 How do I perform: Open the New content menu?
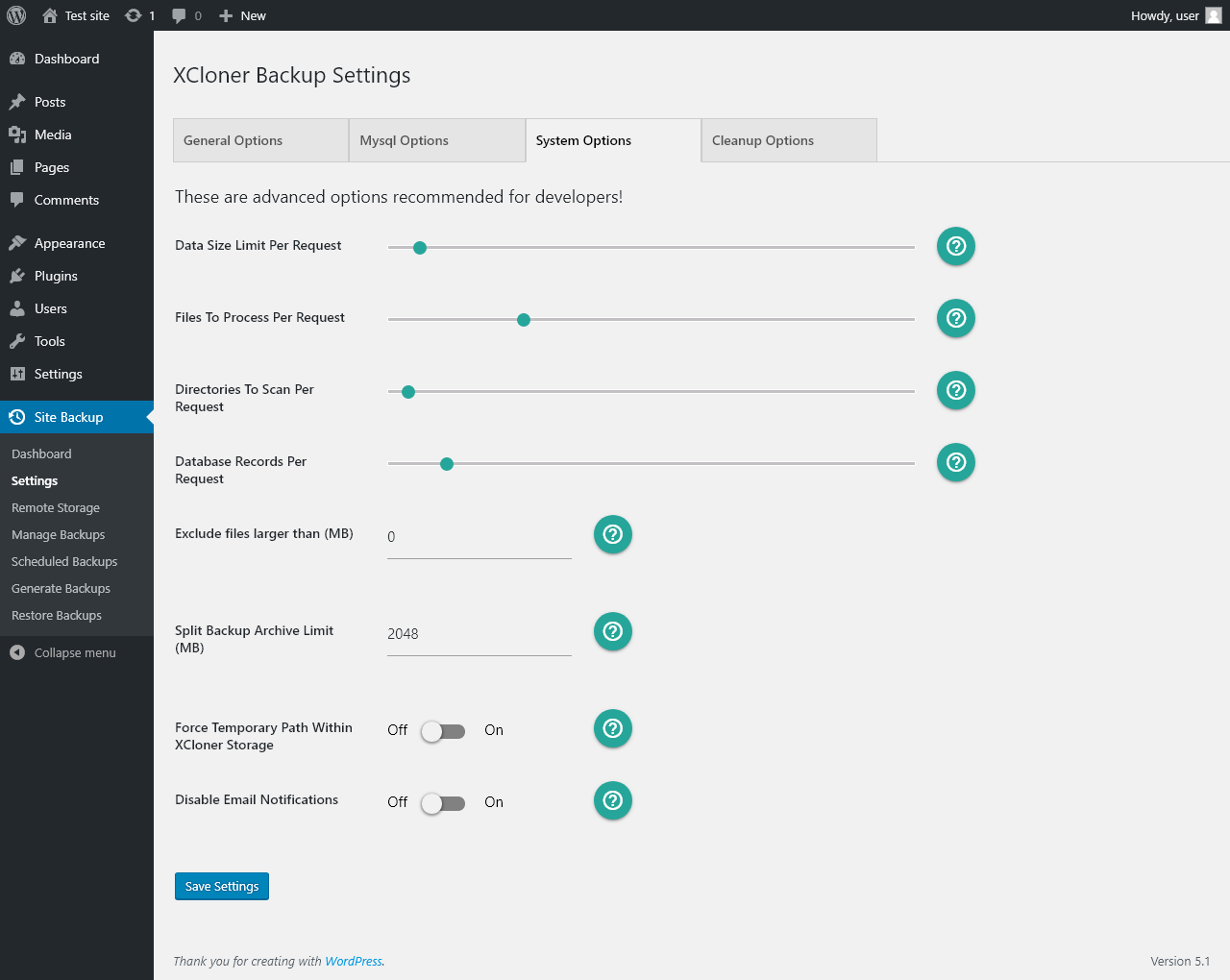click(x=242, y=15)
